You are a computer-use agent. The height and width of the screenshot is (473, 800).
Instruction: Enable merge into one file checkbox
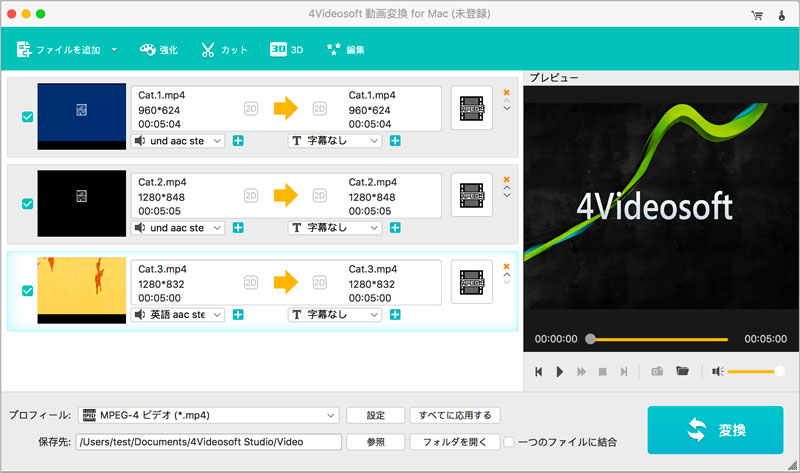(509, 441)
